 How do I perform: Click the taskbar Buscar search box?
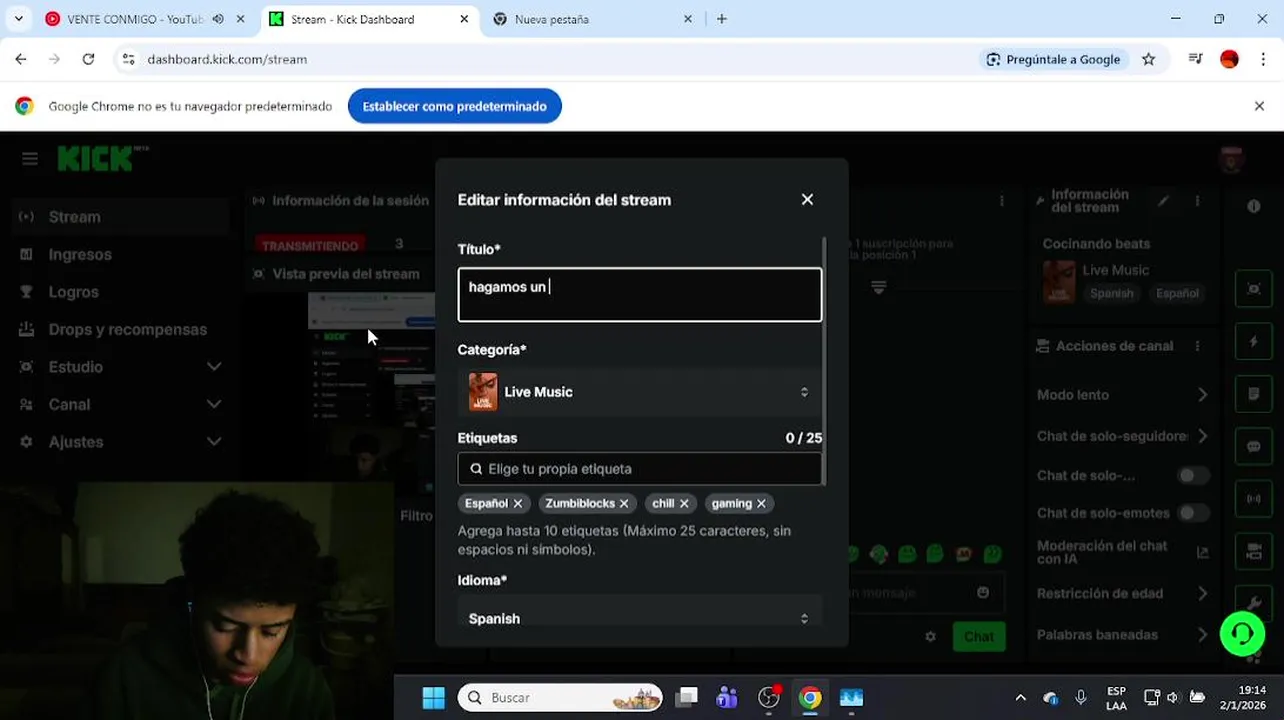[560, 698]
